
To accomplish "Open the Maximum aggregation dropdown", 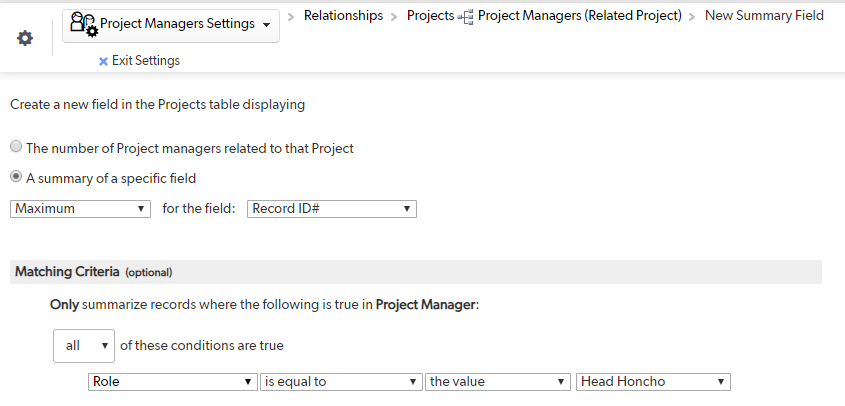I will click(80, 209).
